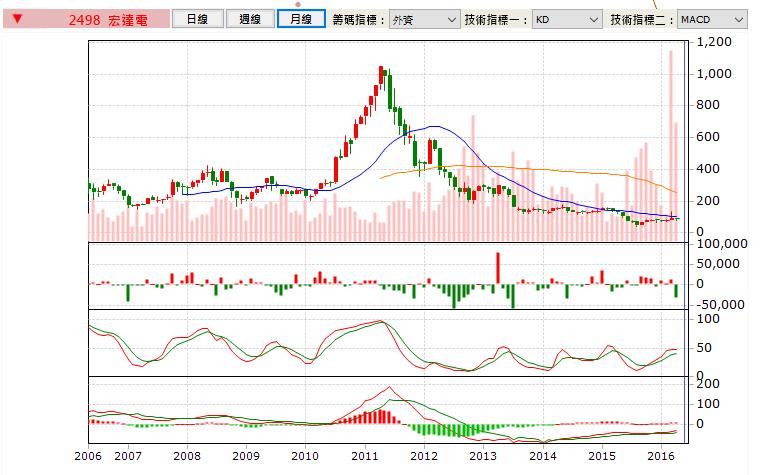Click the blue moving average line peak
The width and height of the screenshot is (762, 475).
434,127
